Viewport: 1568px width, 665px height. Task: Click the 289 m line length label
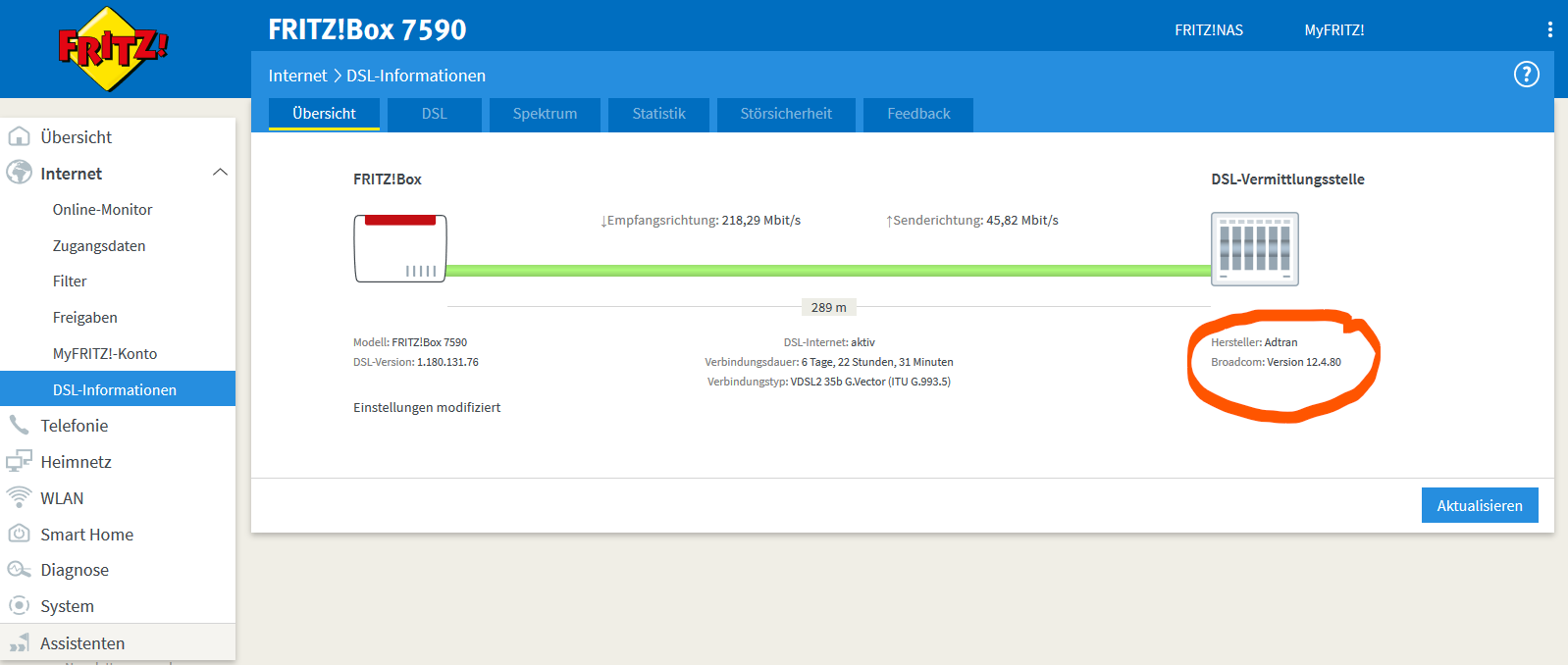(828, 307)
